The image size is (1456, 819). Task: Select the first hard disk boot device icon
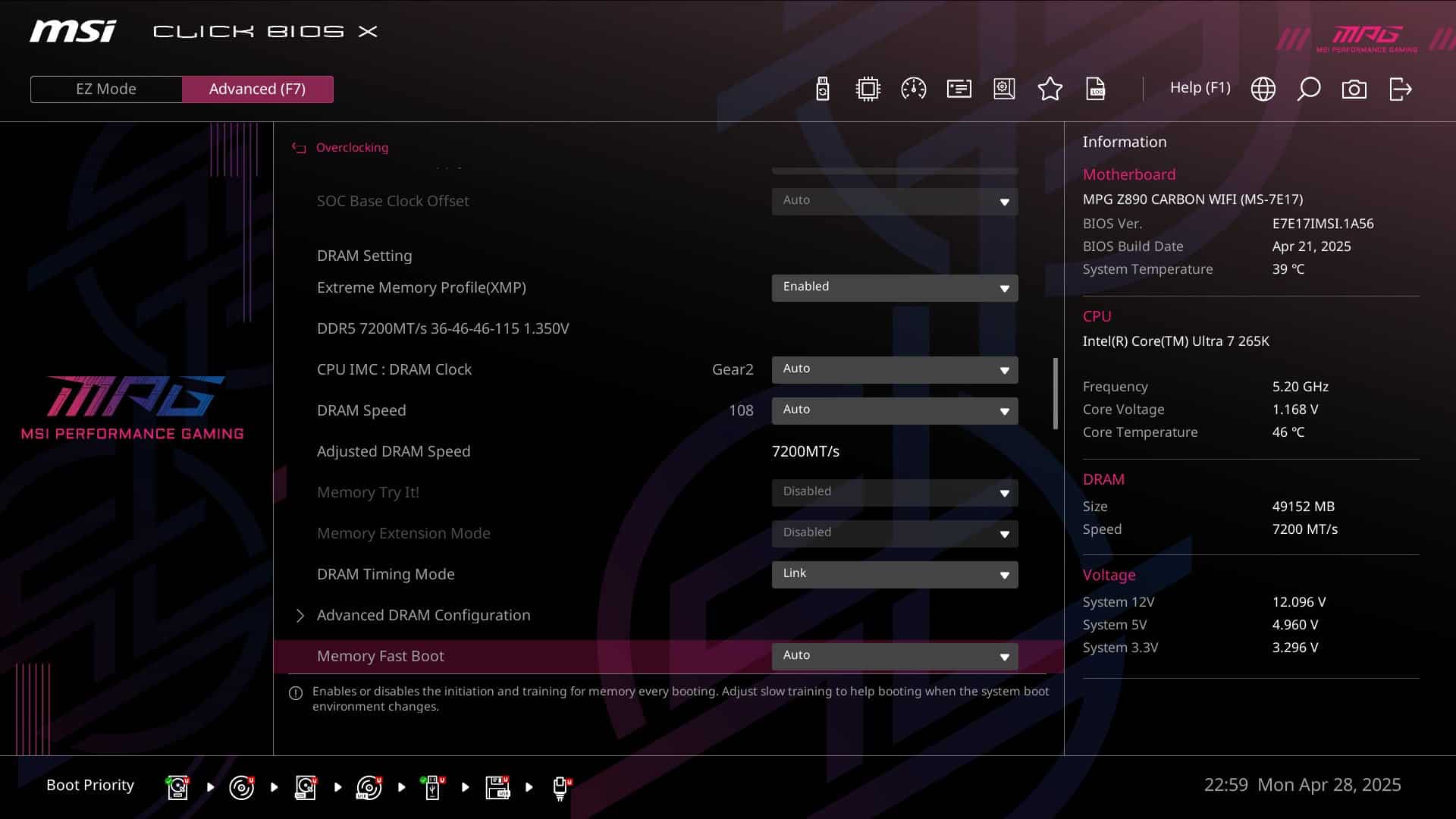click(x=178, y=787)
